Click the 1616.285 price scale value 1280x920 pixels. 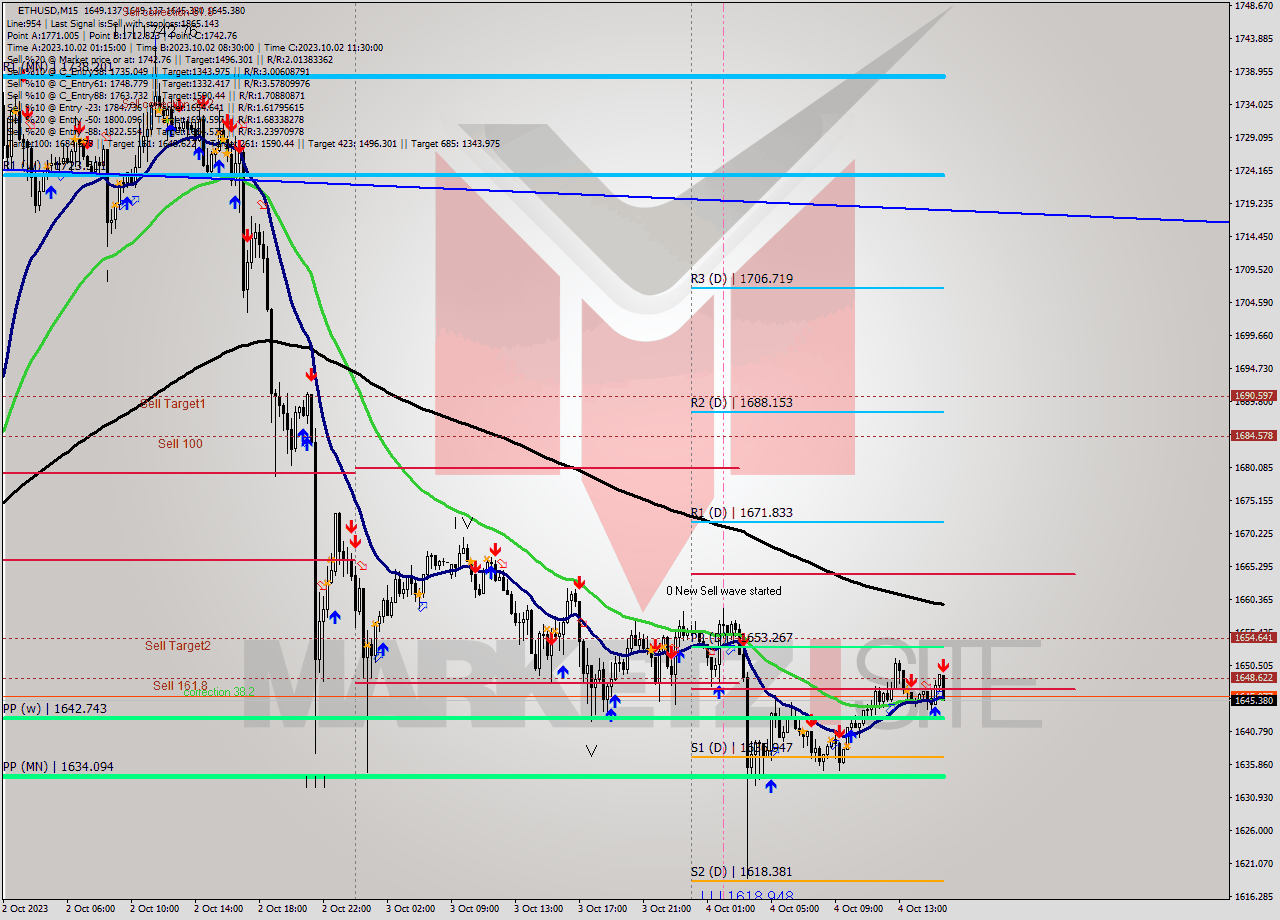(1253, 896)
